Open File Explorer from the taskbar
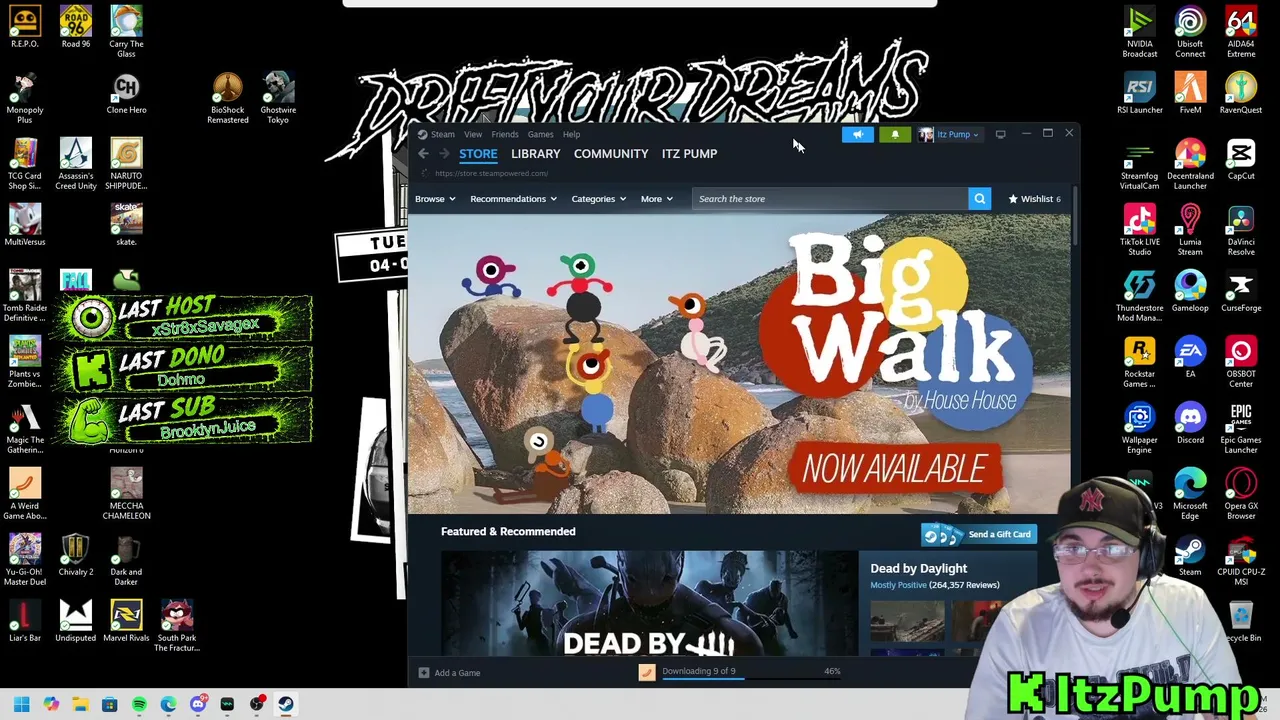 [80, 704]
